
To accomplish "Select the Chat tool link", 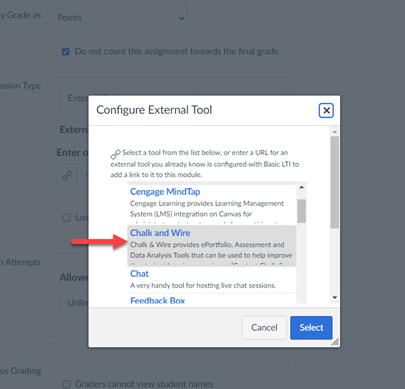I will tap(139, 274).
